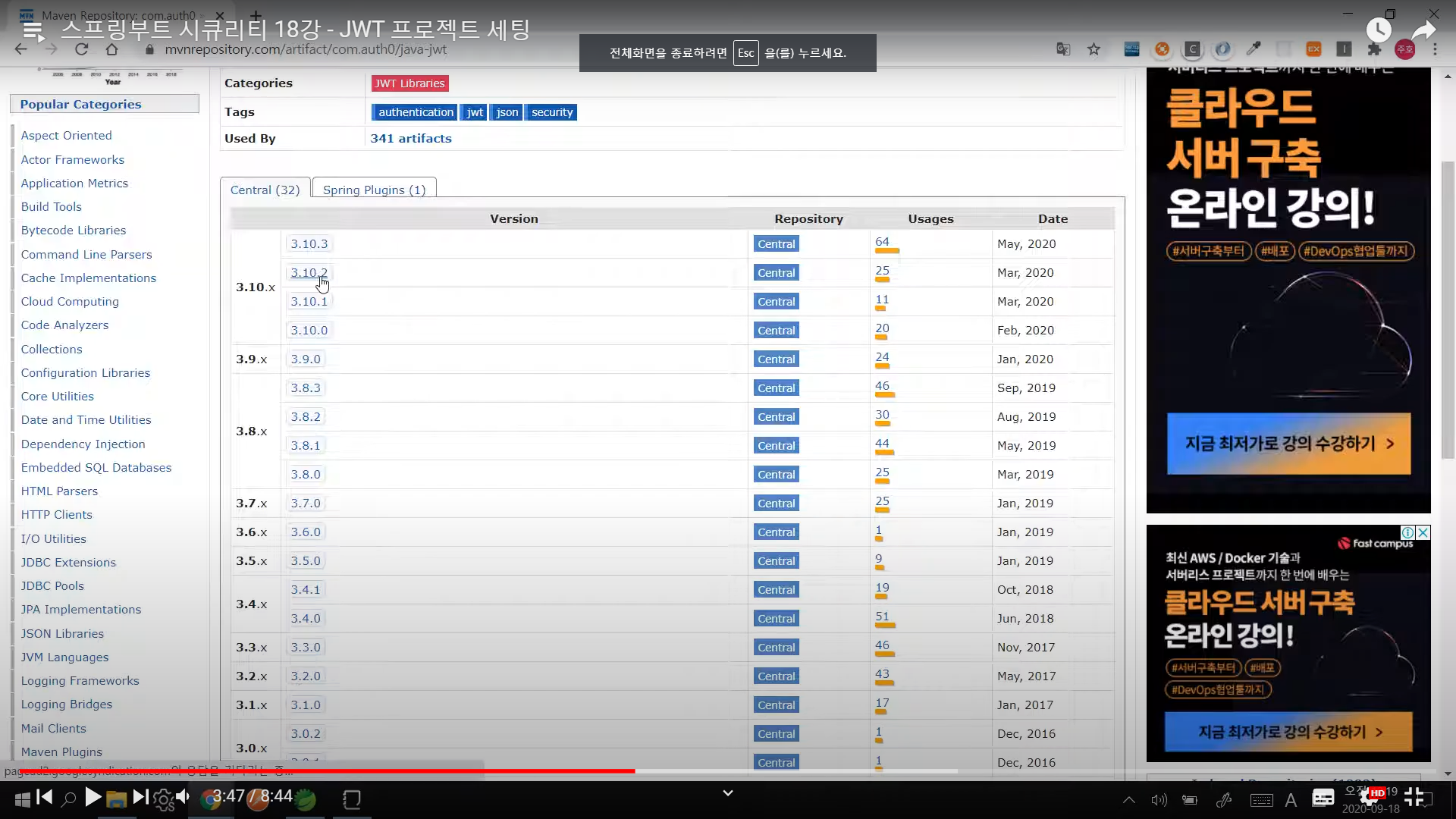Click the eyedropper color picker extension
Viewport: 1456px width, 819px height.
(x=1253, y=49)
